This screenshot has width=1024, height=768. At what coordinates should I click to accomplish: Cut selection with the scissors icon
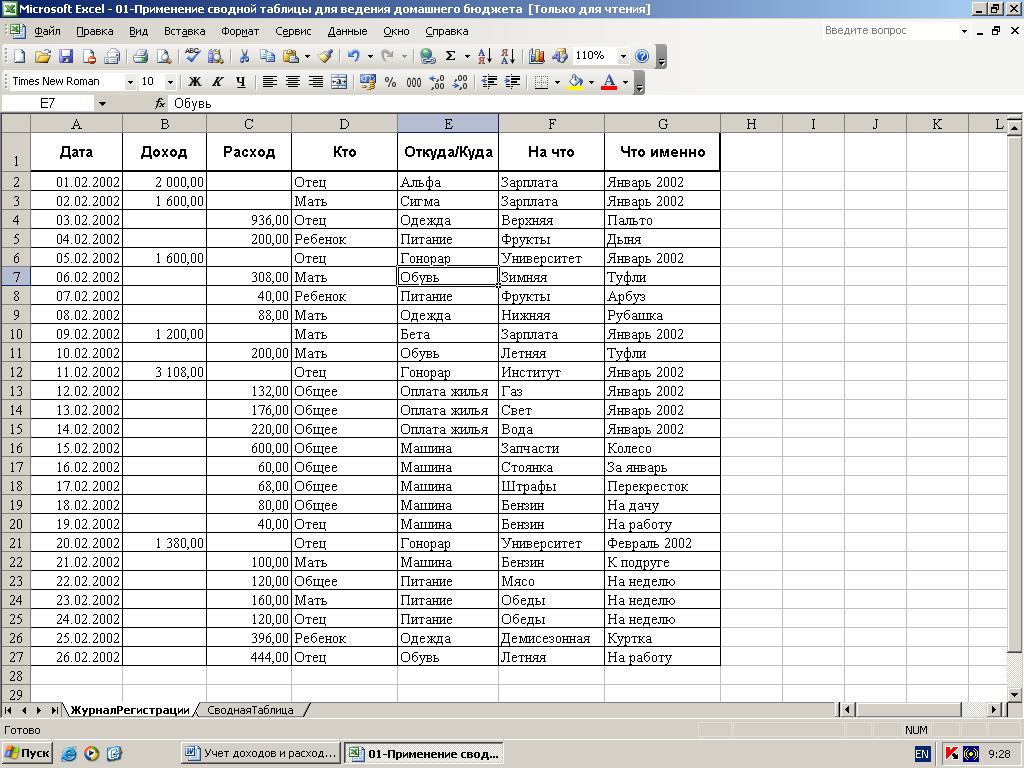244,56
